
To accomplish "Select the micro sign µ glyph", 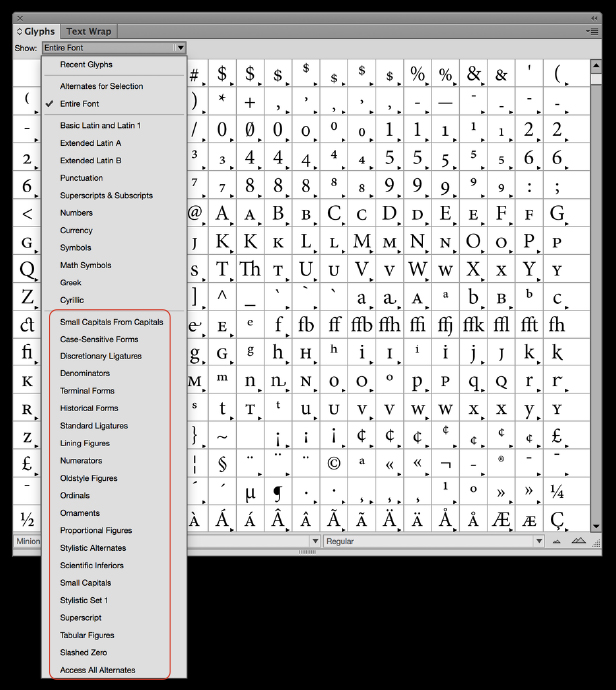I will tap(250, 491).
